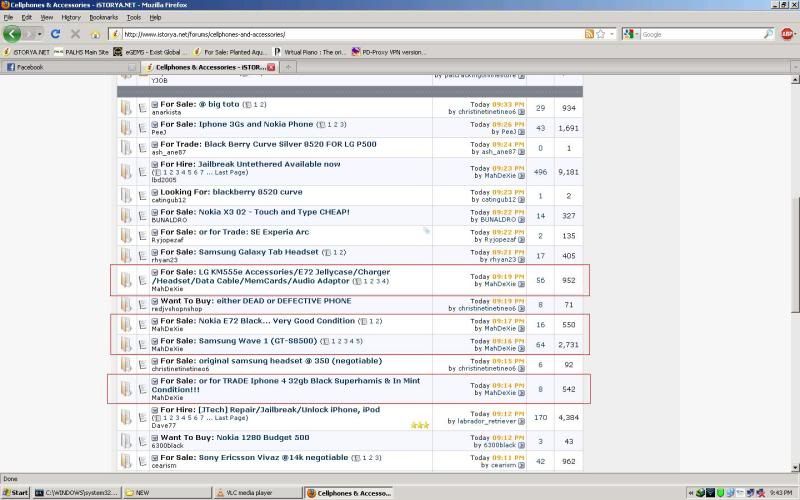Go to the home page via house icon

(95, 34)
